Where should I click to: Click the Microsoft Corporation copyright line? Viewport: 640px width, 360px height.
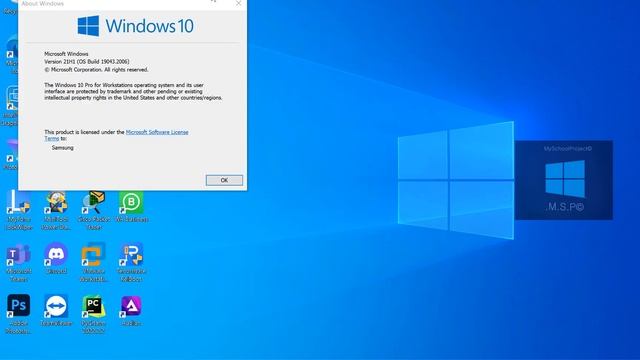pos(96,70)
